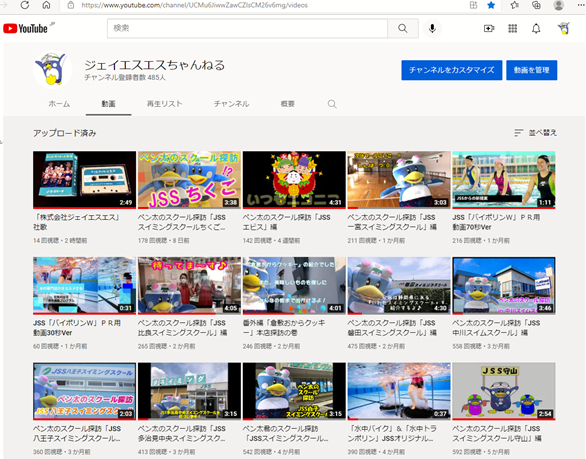Click channel name ジェイエスエスちゃんねる

154,65
